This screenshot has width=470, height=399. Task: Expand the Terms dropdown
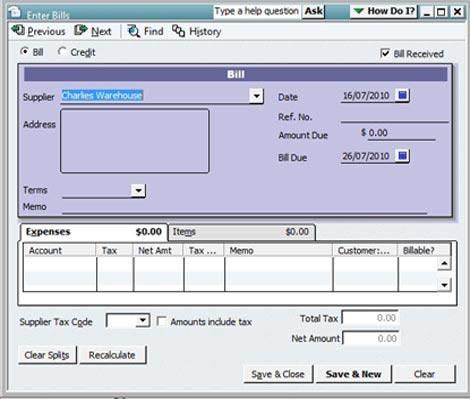138,191
